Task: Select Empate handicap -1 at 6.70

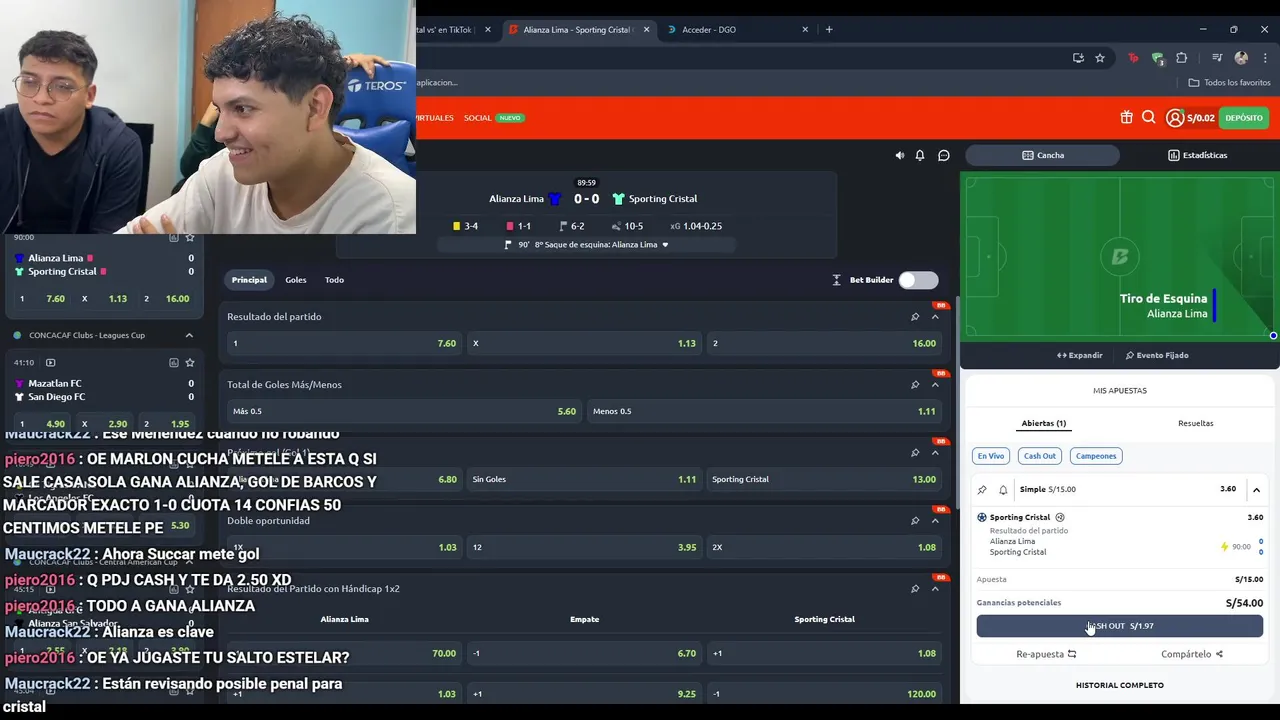Action: point(584,653)
